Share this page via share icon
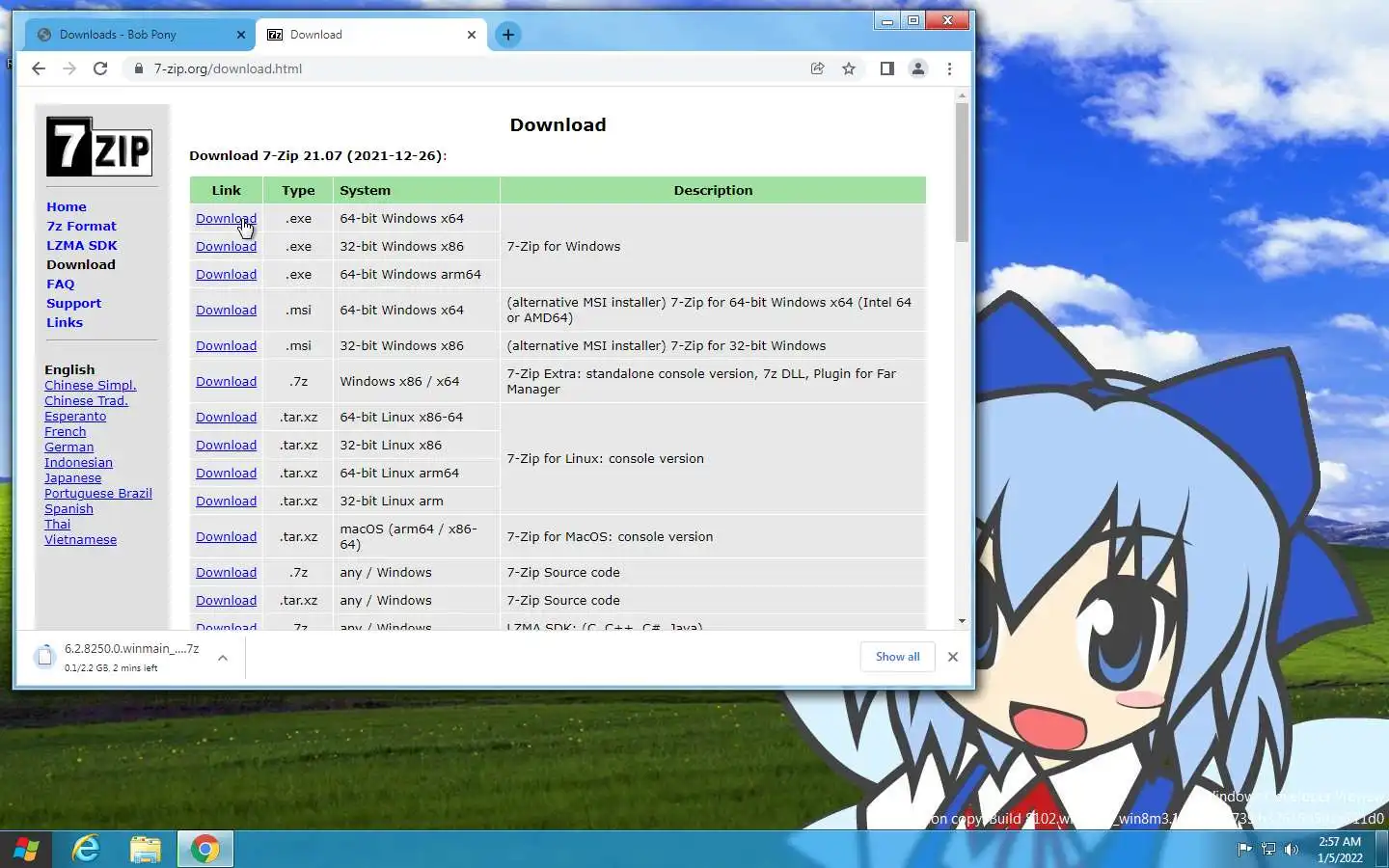1389x868 pixels. pos(817,68)
